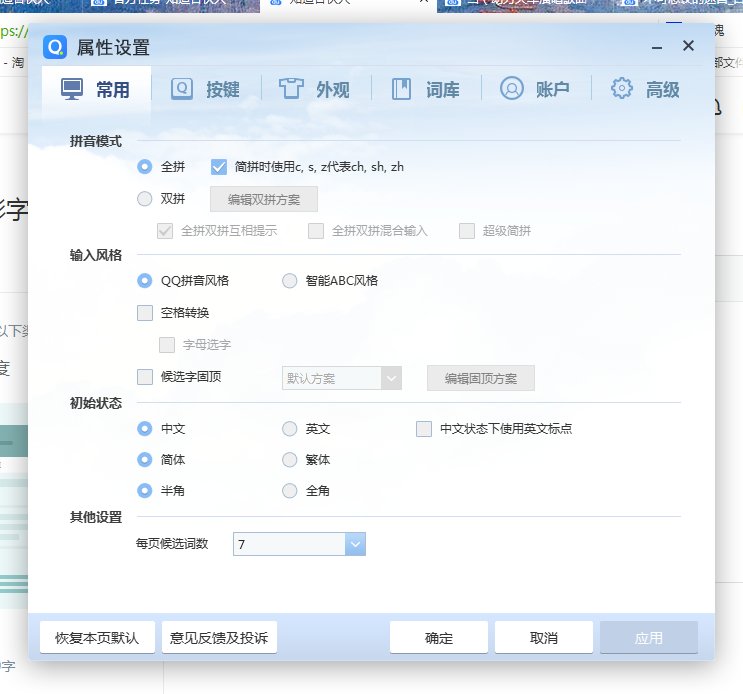The width and height of the screenshot is (743, 694).
Task: Click the user avatar icon of 账户 tab
Action: 512,88
